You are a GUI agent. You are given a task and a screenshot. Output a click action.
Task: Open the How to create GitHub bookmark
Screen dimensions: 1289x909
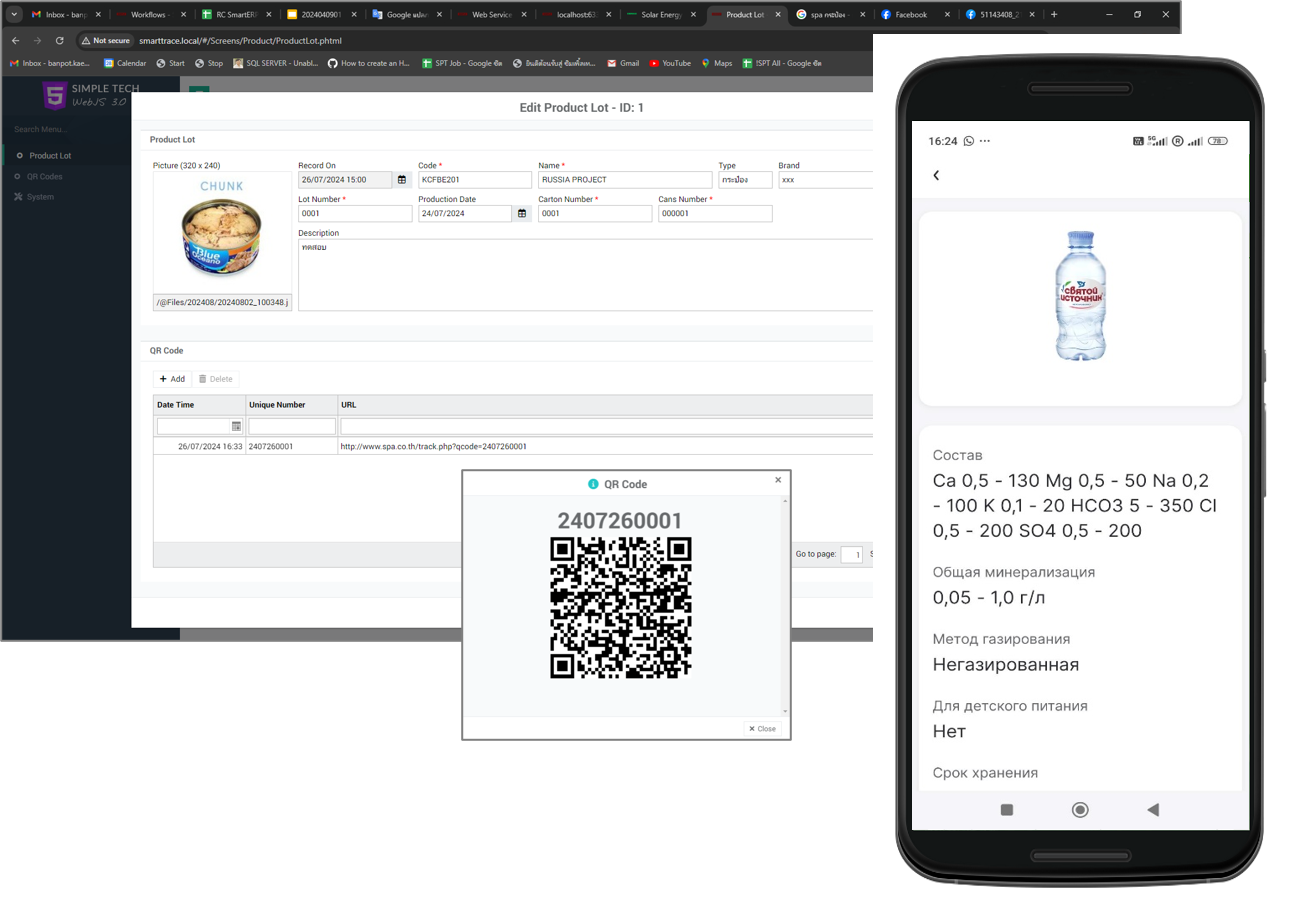(x=369, y=63)
